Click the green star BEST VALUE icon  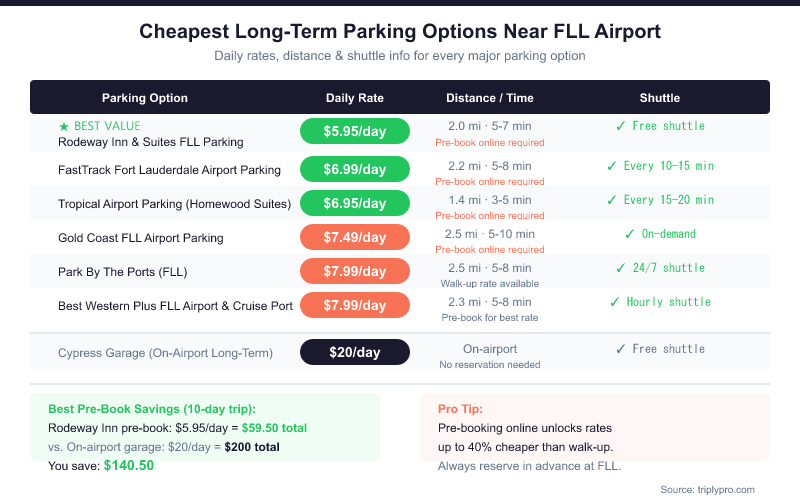tap(64, 127)
